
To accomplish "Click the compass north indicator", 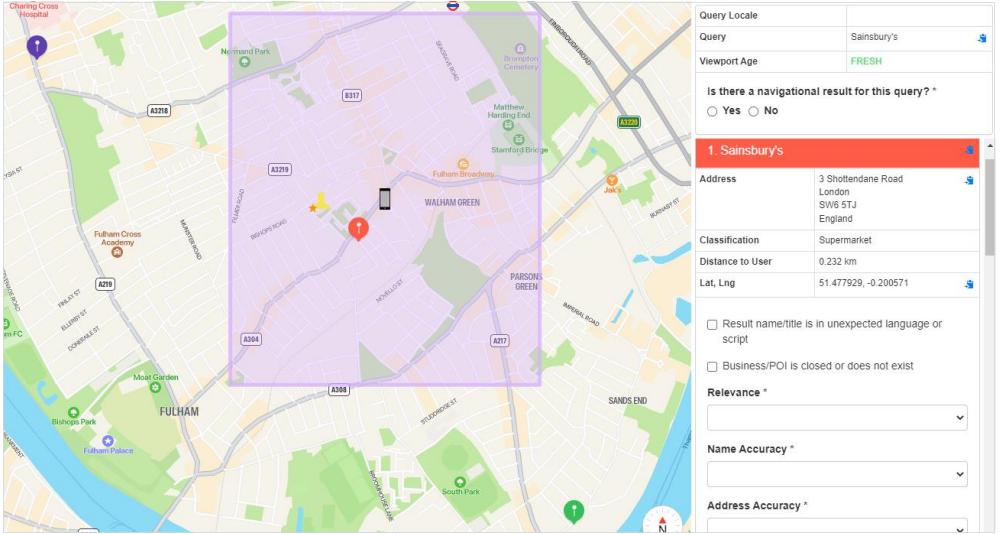I will [x=662, y=522].
